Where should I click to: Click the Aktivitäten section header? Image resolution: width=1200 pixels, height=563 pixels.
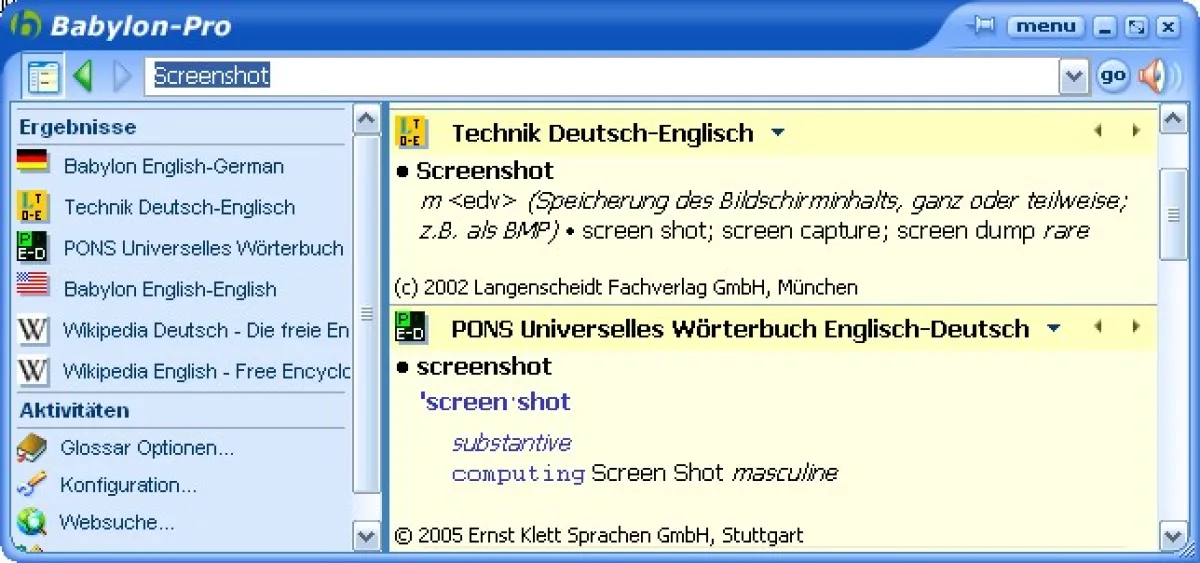[x=74, y=410]
